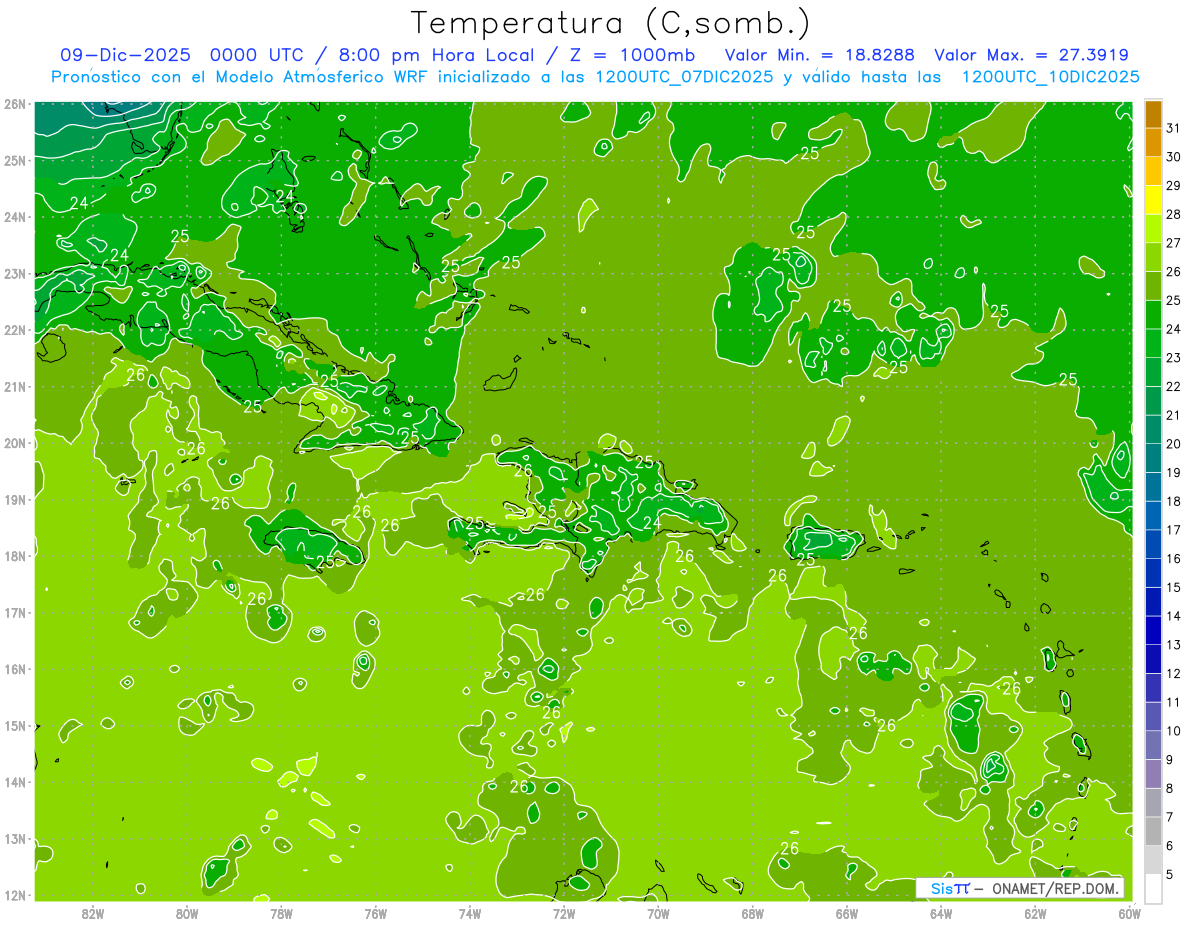Click the "0000 UTC" time text
Image resolution: width=1200 pixels, height=927 pixels.
coord(255,55)
